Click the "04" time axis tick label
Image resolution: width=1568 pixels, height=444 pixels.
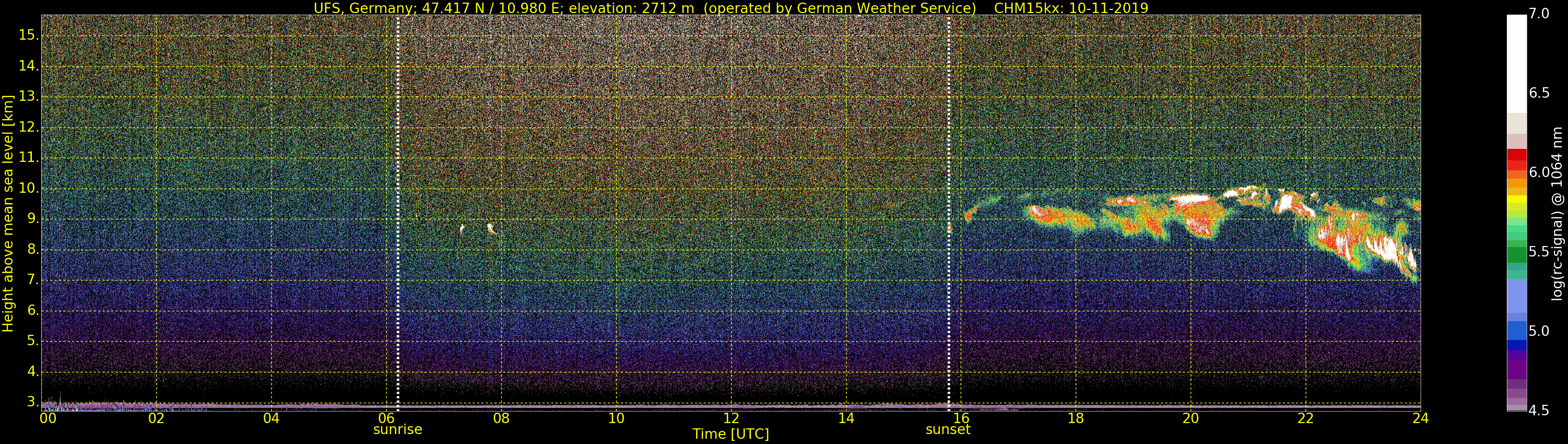271,418
